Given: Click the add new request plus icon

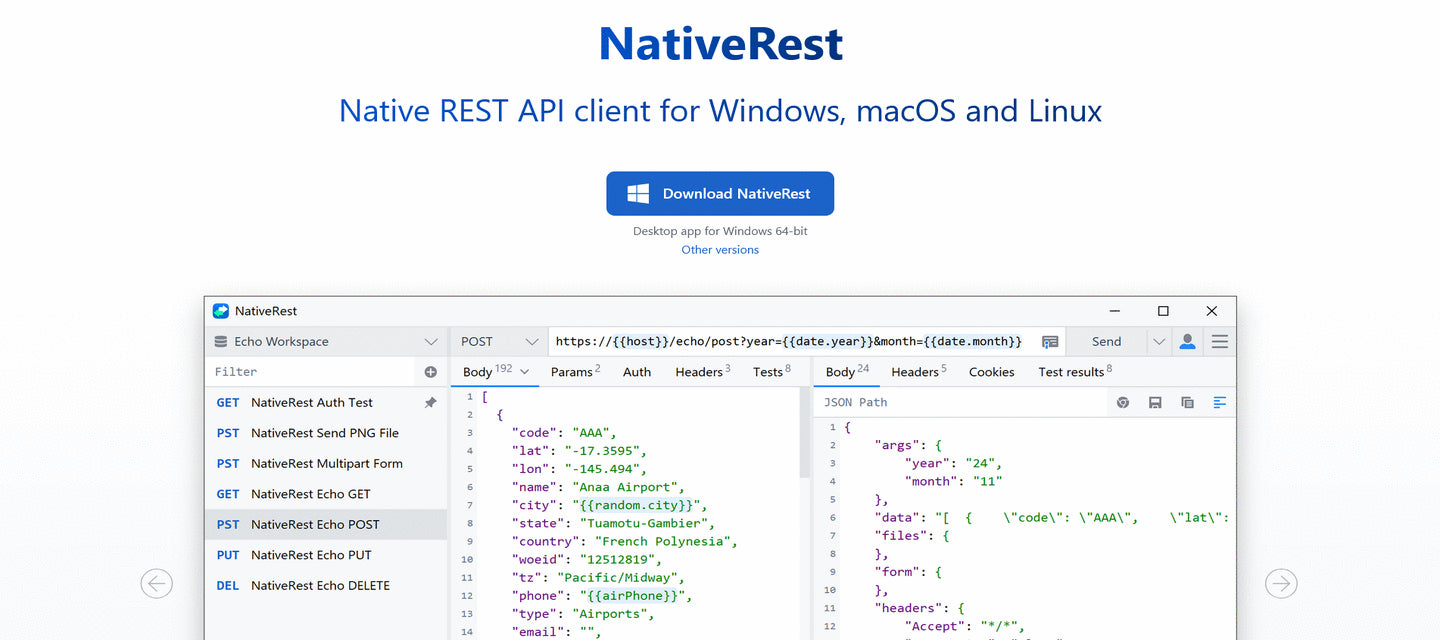Looking at the screenshot, I should click(x=431, y=372).
